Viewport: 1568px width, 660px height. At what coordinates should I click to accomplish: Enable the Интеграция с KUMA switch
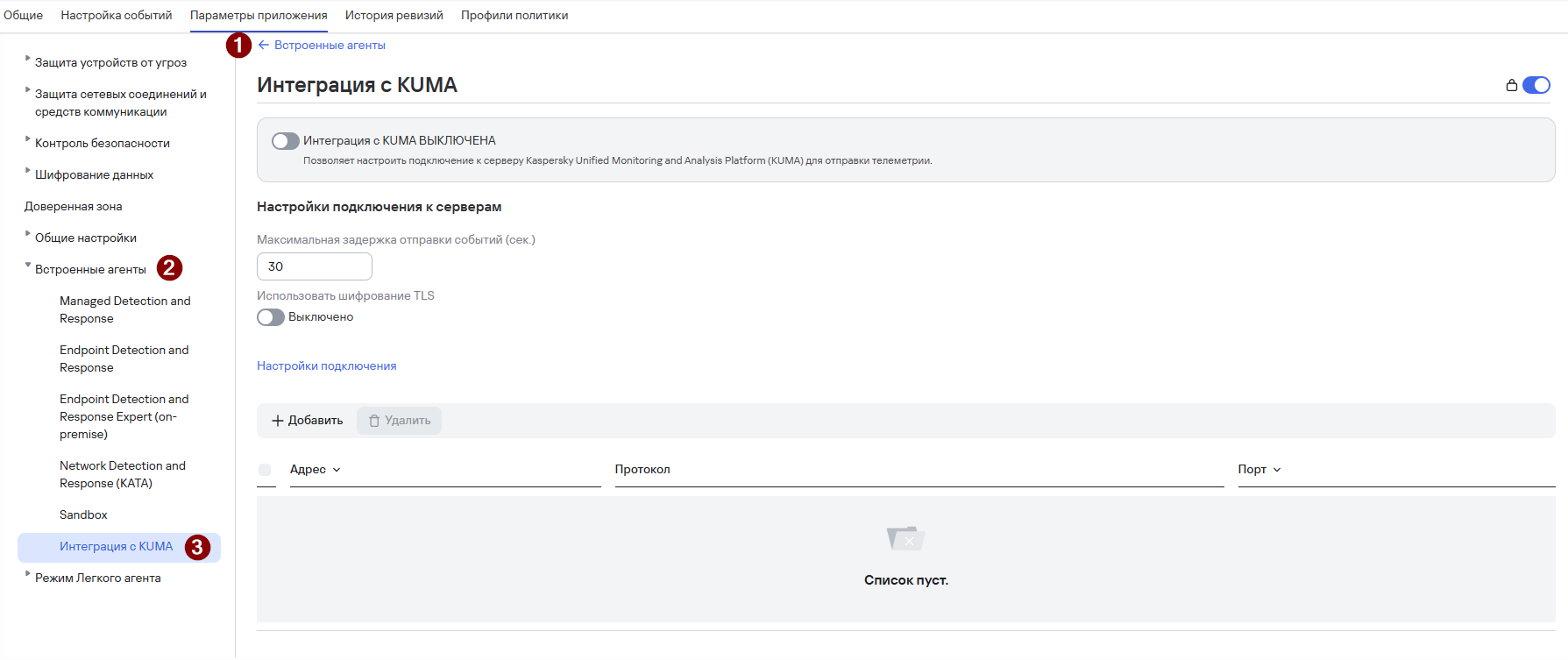pyautogui.click(x=286, y=141)
